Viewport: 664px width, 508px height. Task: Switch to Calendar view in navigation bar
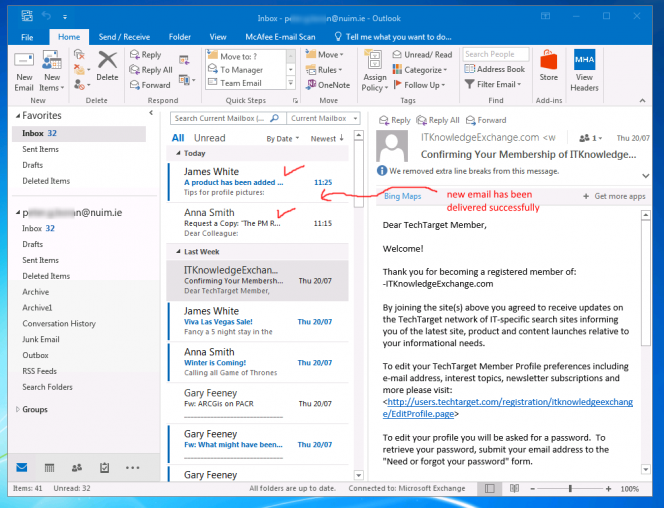(x=50, y=467)
